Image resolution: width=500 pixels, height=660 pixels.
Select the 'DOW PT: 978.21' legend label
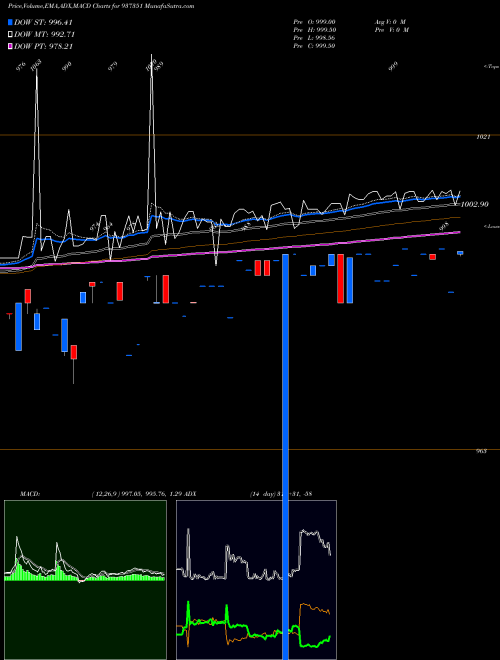point(44,47)
